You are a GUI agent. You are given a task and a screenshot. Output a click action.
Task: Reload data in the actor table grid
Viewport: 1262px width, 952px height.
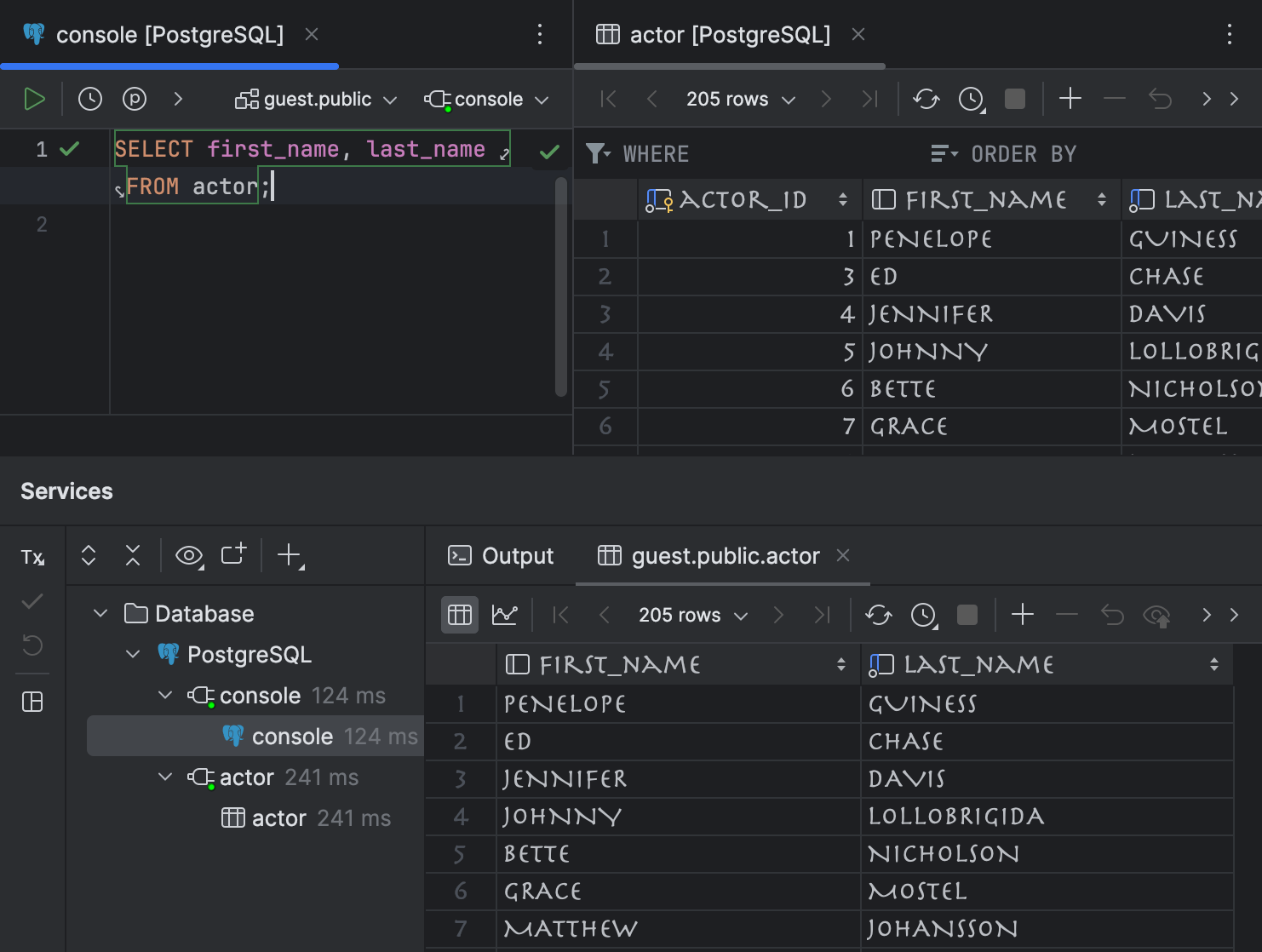tap(926, 99)
